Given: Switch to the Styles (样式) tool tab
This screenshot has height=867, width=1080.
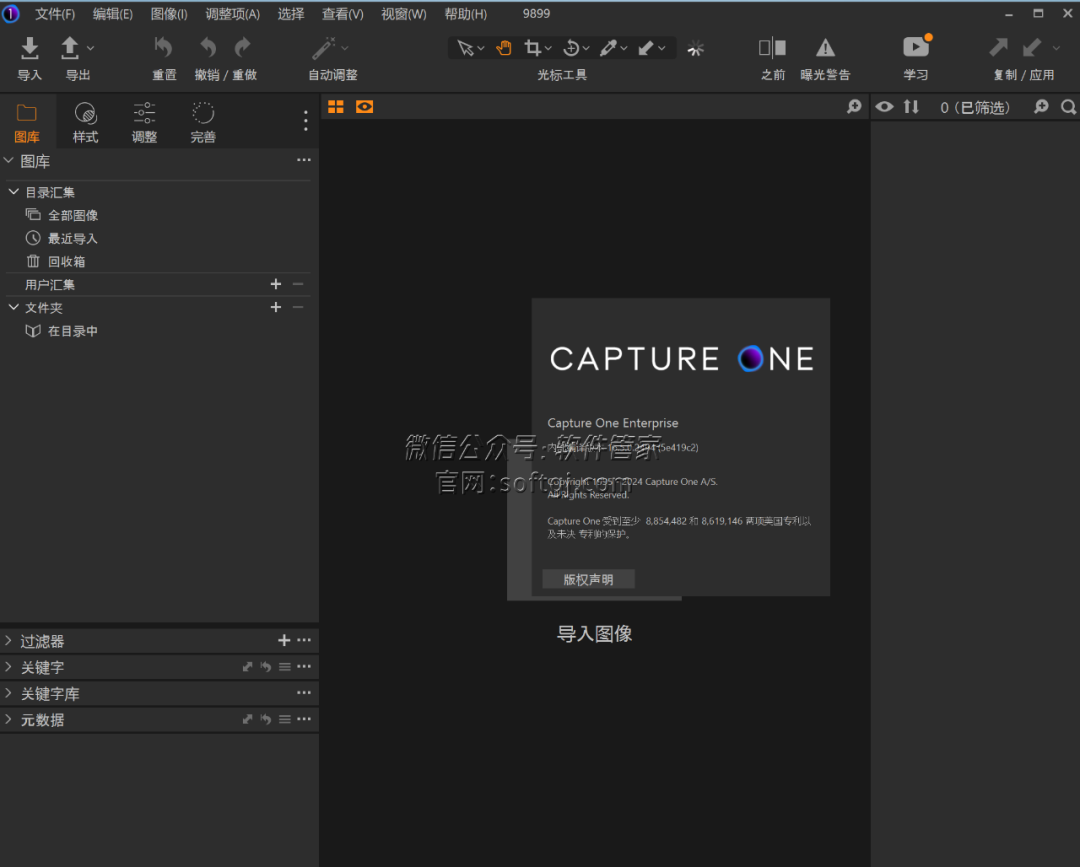Looking at the screenshot, I should coord(85,123).
